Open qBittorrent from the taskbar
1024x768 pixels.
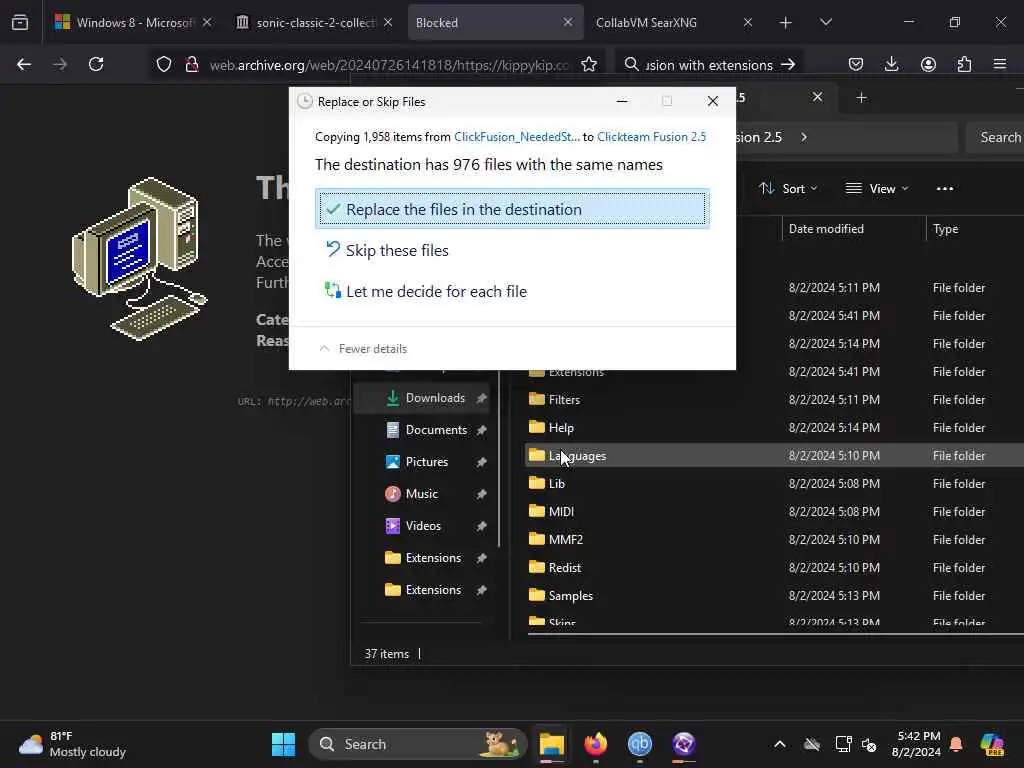pos(639,744)
